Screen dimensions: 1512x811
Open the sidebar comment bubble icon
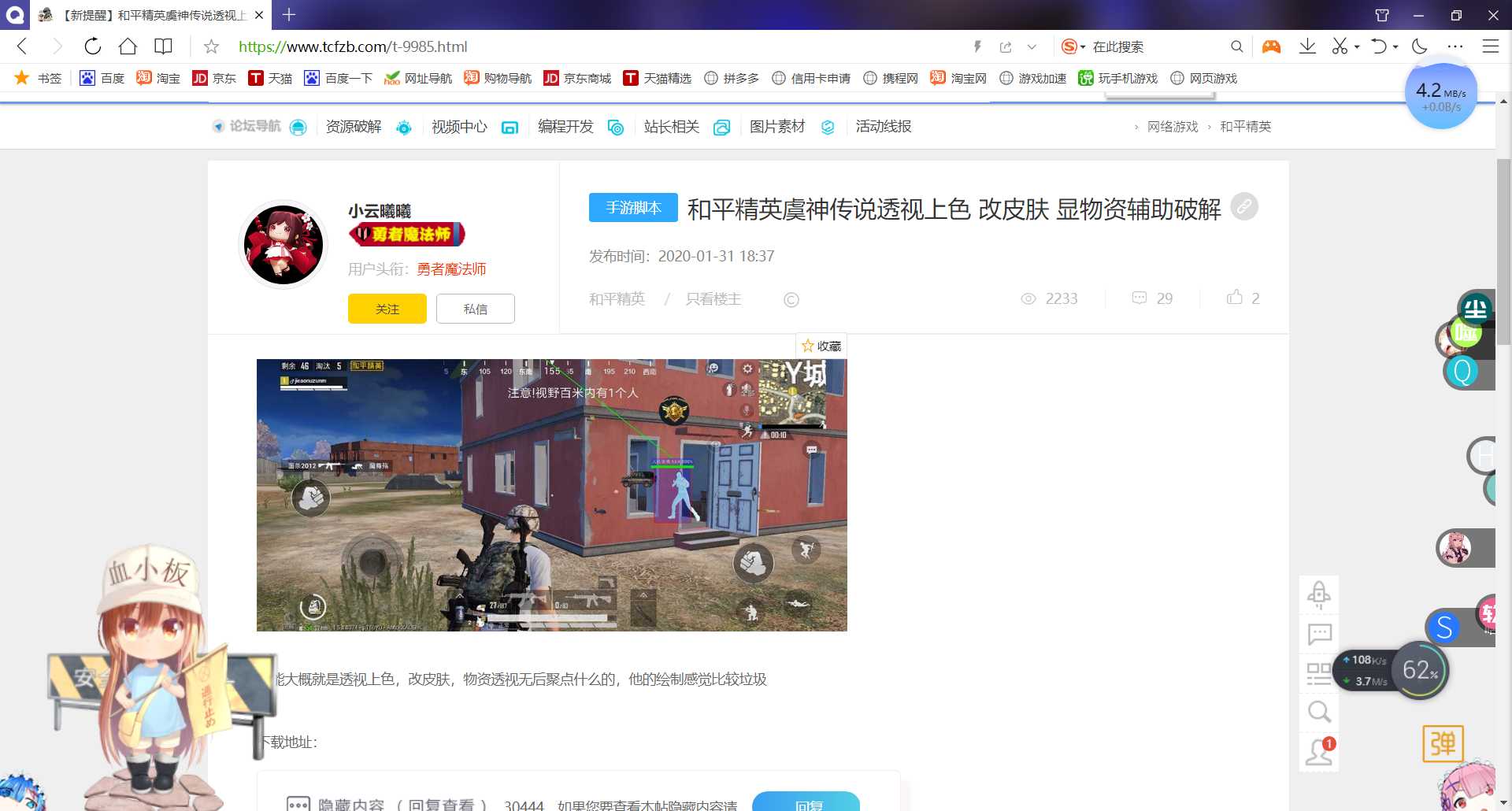[1319, 634]
